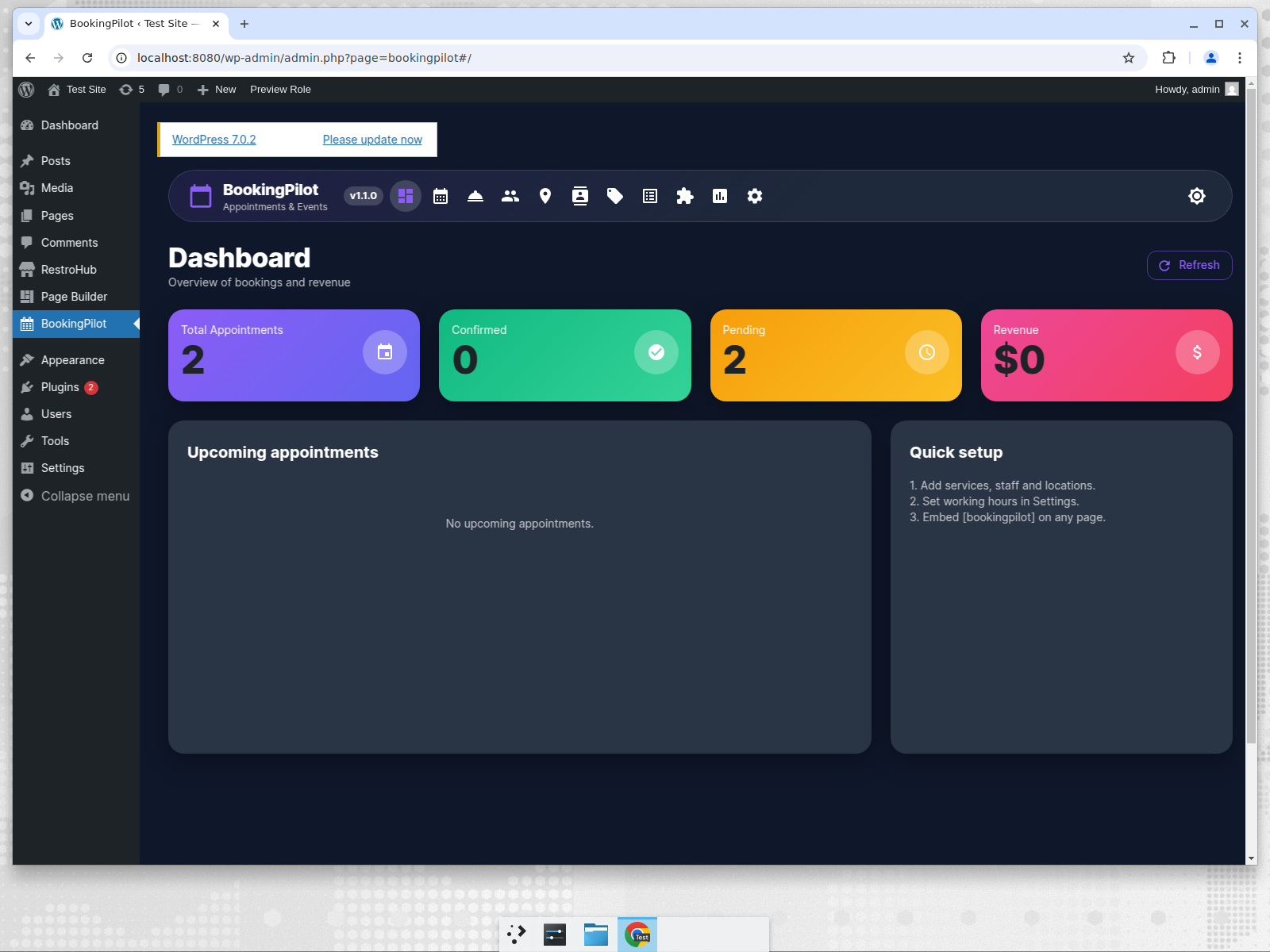Open the Media library menu

[76, 188]
